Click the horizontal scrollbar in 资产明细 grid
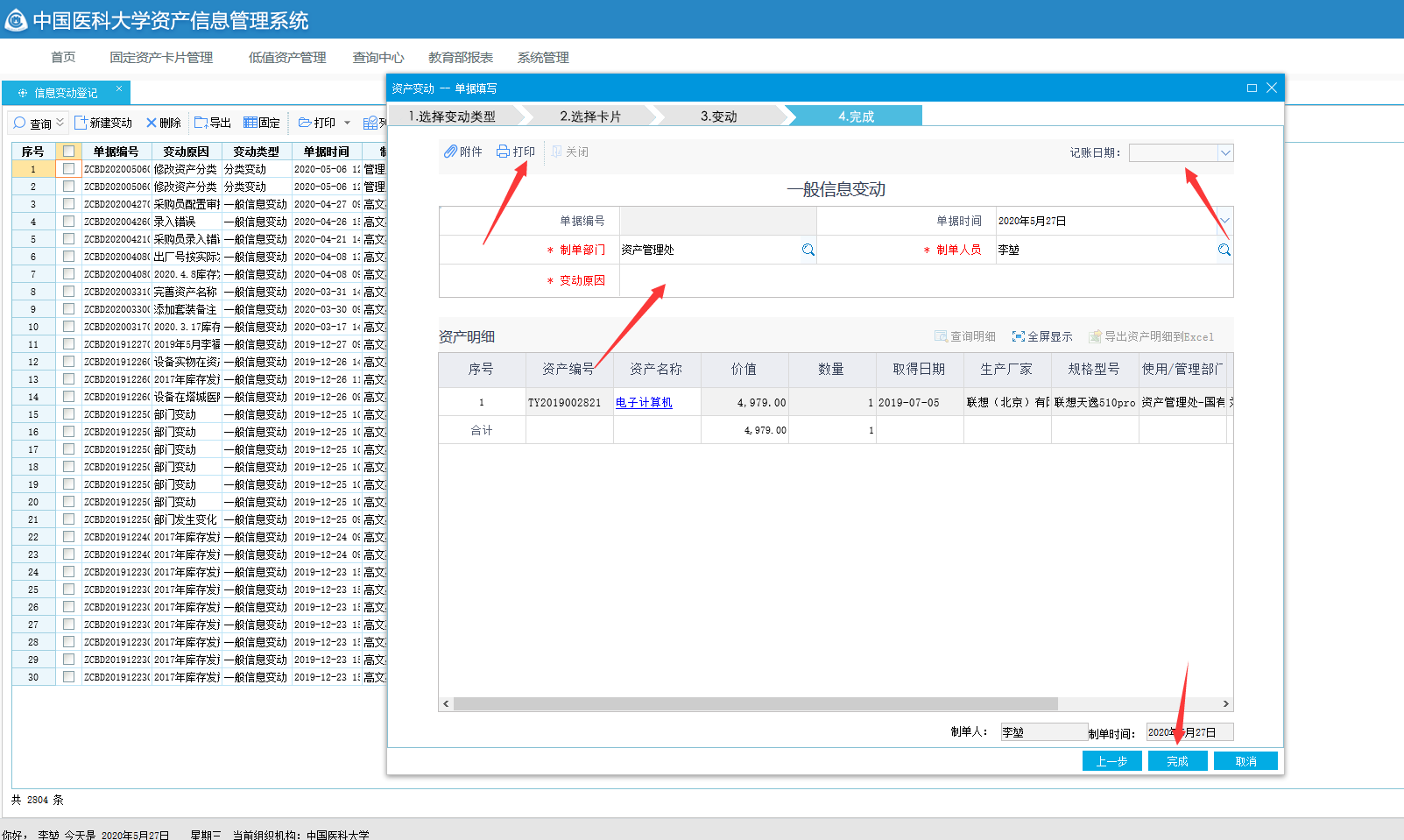The width and height of the screenshot is (1404, 840). point(756,703)
